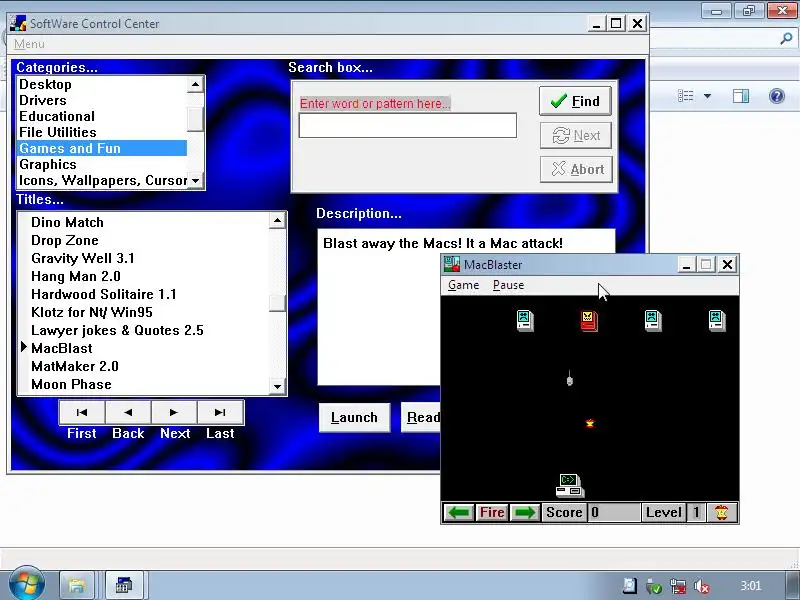Select the Games and Fun category

(x=102, y=148)
